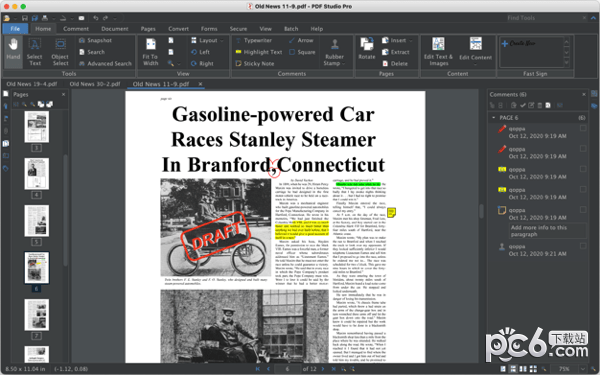600x375 pixels.
Task: Open the zoom percentage dropdown
Action: [x=583, y=369]
